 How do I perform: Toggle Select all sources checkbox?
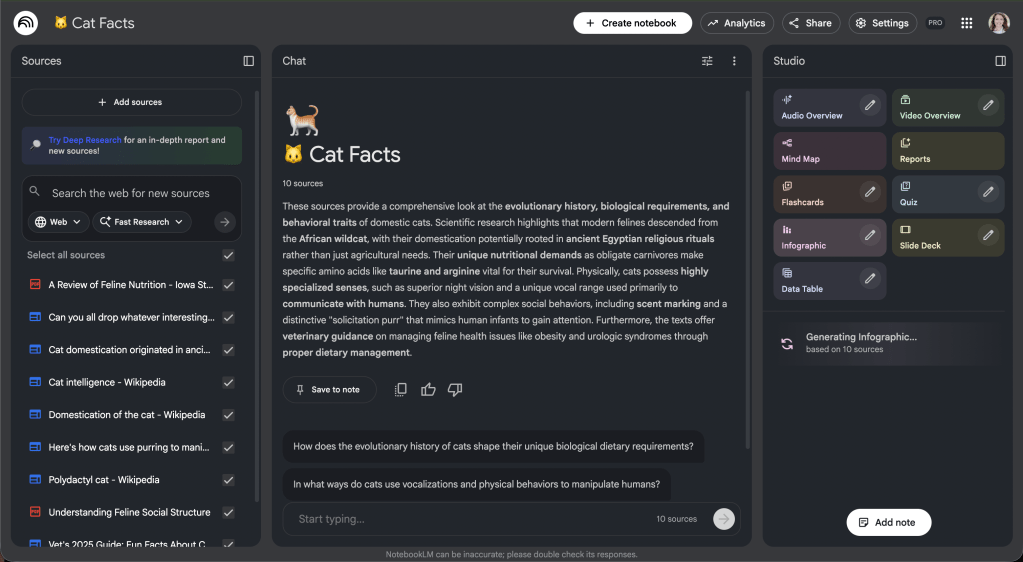229,256
